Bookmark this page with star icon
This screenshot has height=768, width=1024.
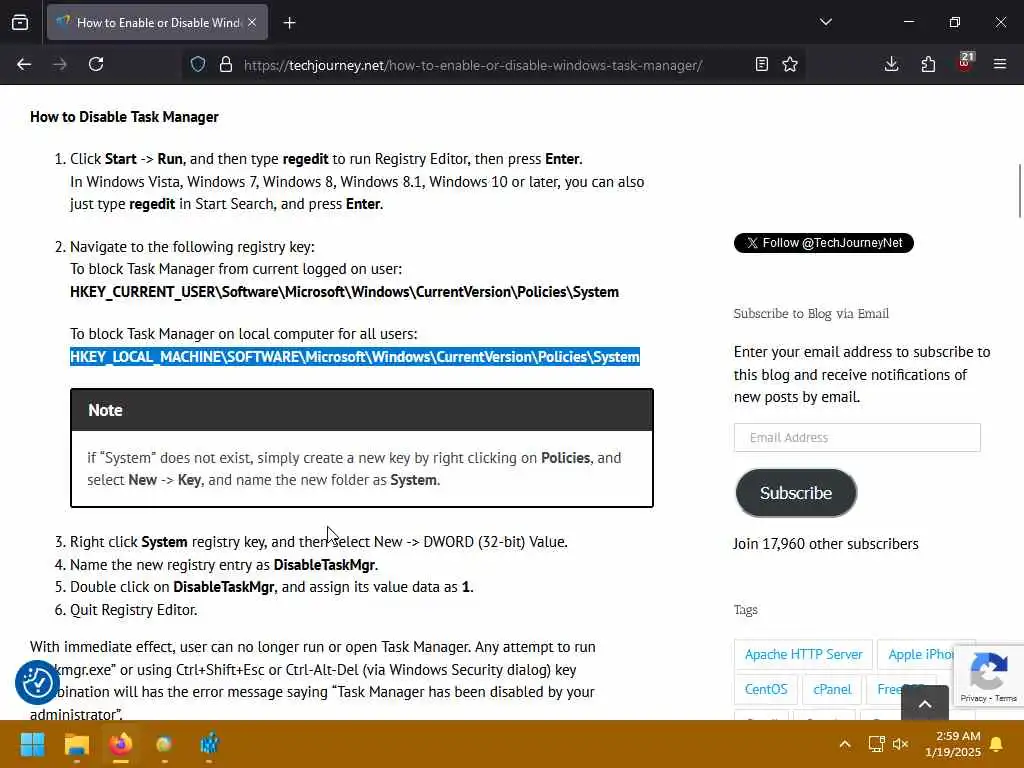pos(790,64)
